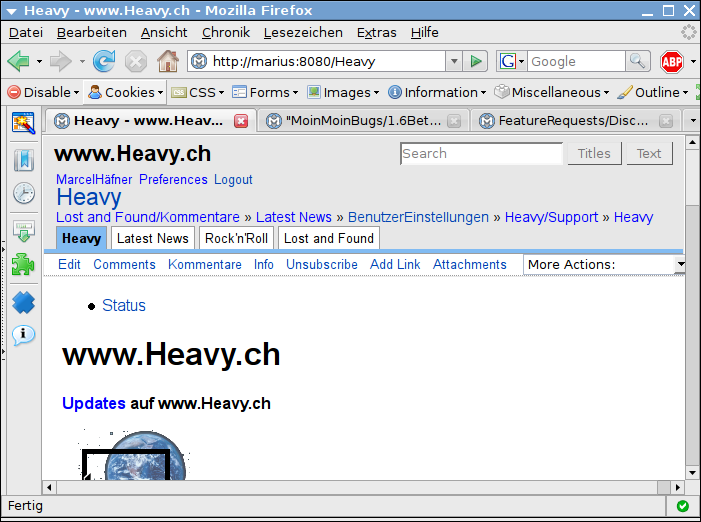Image resolution: width=701 pixels, height=522 pixels.
Task: Open the Downloads sidebar icon
Action: (x=23, y=232)
